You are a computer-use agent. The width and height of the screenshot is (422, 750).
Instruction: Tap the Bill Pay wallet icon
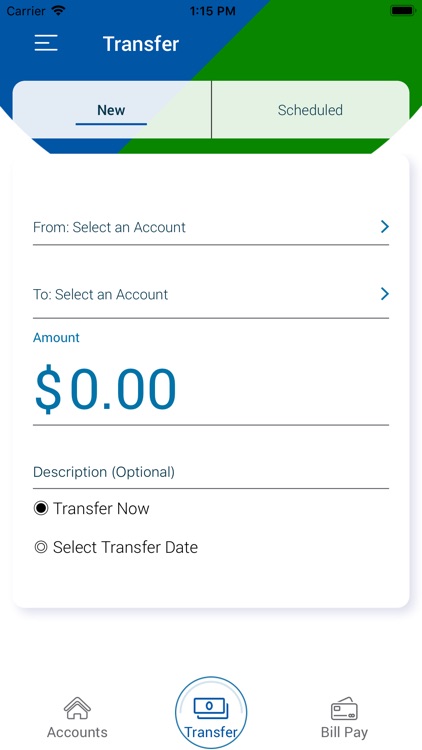344,708
